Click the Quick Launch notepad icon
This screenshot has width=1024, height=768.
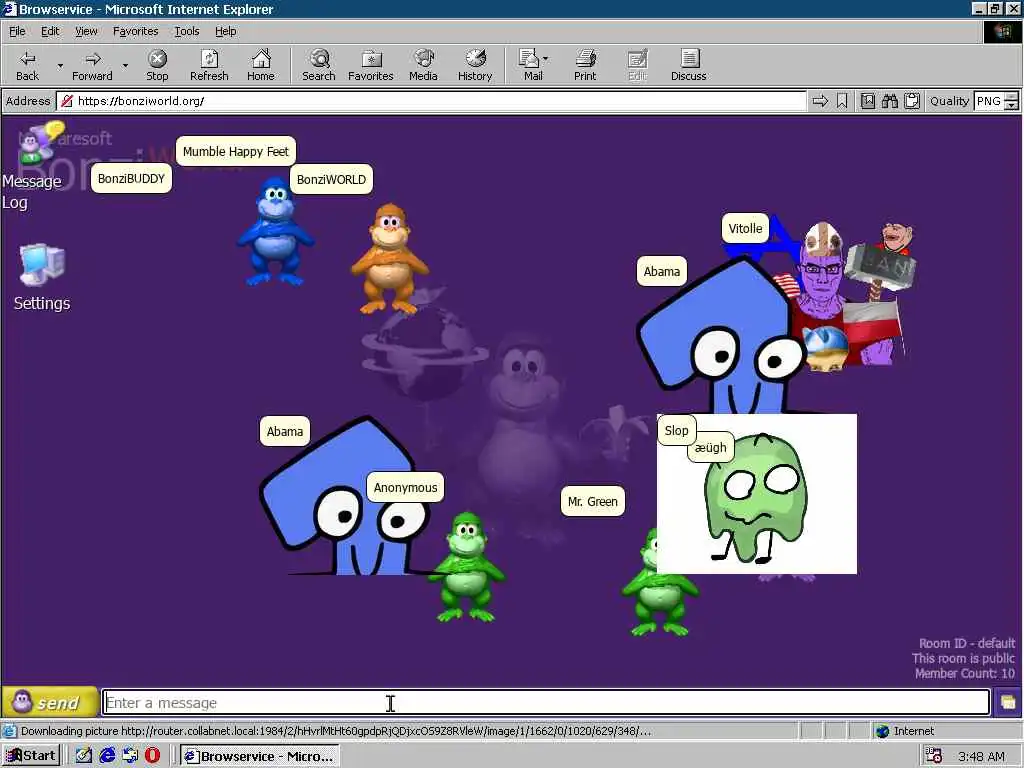pos(83,756)
